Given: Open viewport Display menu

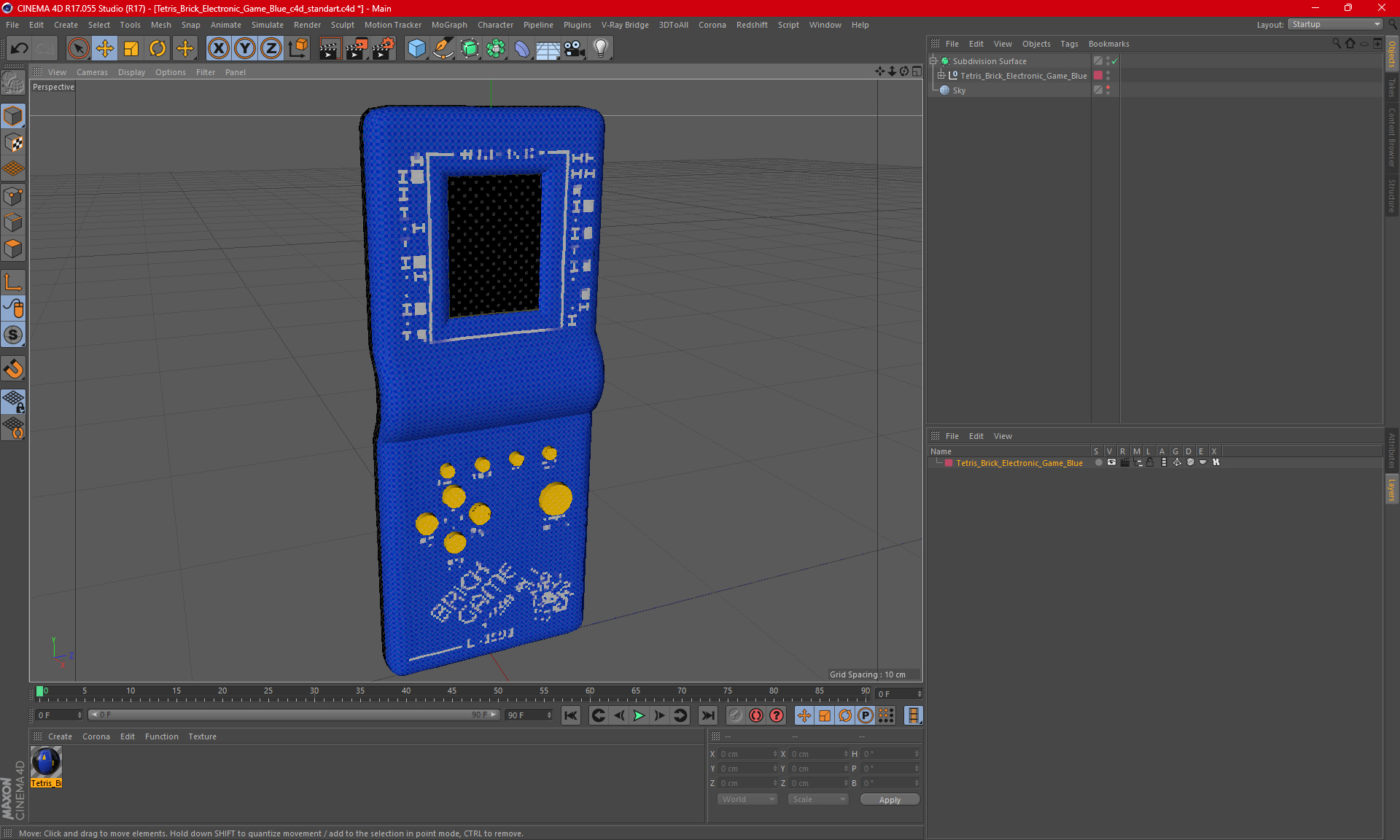Looking at the screenshot, I should coord(131,72).
